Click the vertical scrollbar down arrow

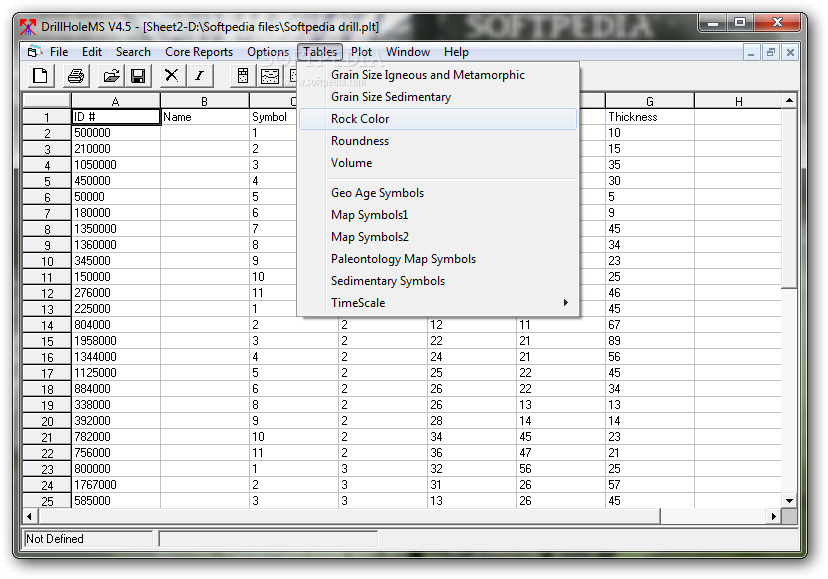tap(789, 501)
